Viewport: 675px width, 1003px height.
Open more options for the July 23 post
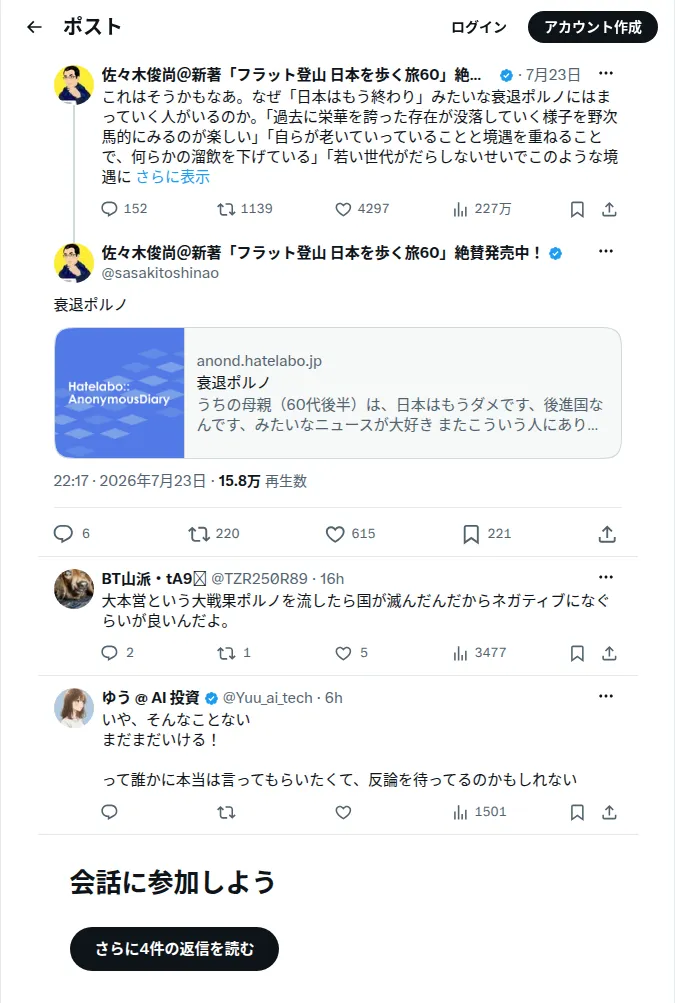[606, 74]
